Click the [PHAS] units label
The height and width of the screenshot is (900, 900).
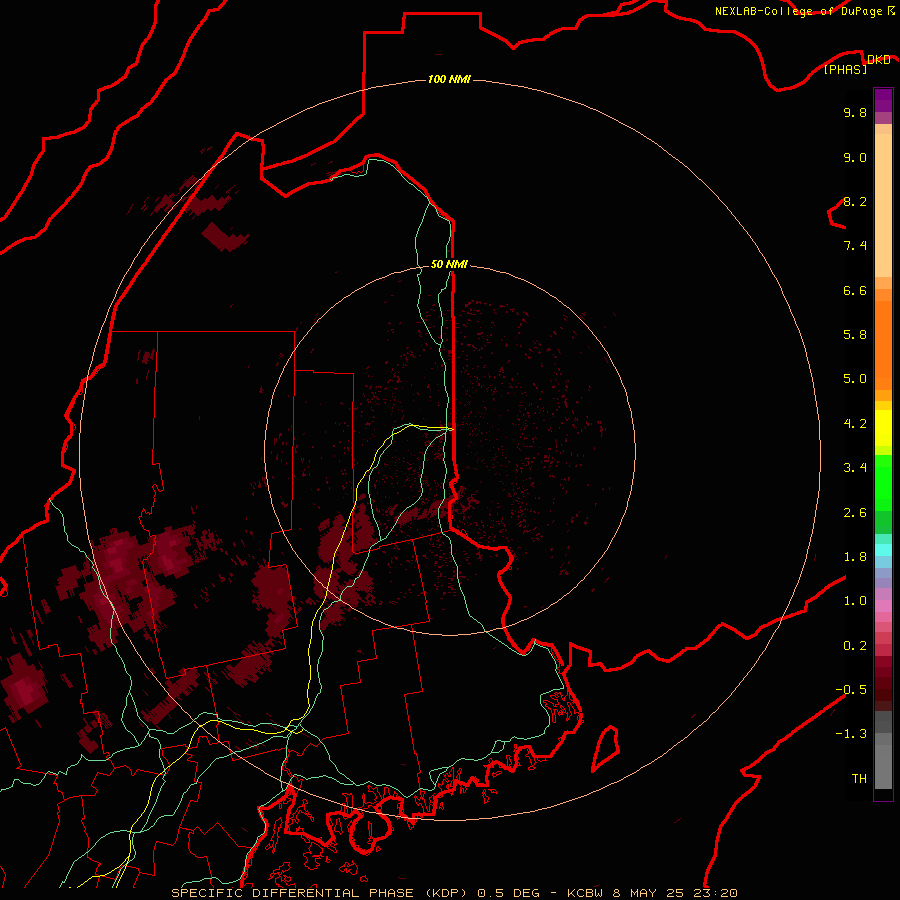click(x=845, y=70)
